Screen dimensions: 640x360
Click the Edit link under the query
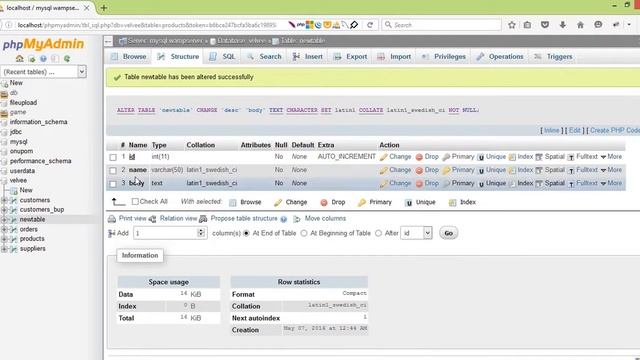(x=574, y=130)
